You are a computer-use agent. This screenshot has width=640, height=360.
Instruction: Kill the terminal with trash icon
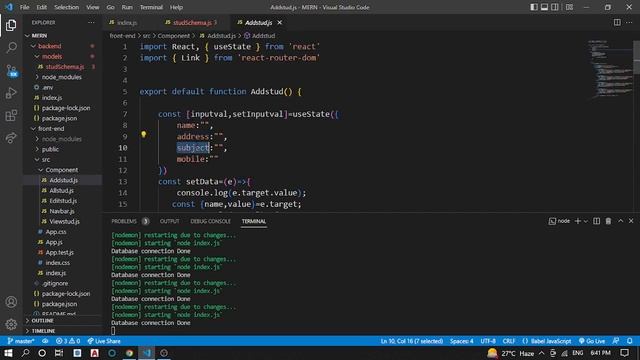[x=608, y=221]
